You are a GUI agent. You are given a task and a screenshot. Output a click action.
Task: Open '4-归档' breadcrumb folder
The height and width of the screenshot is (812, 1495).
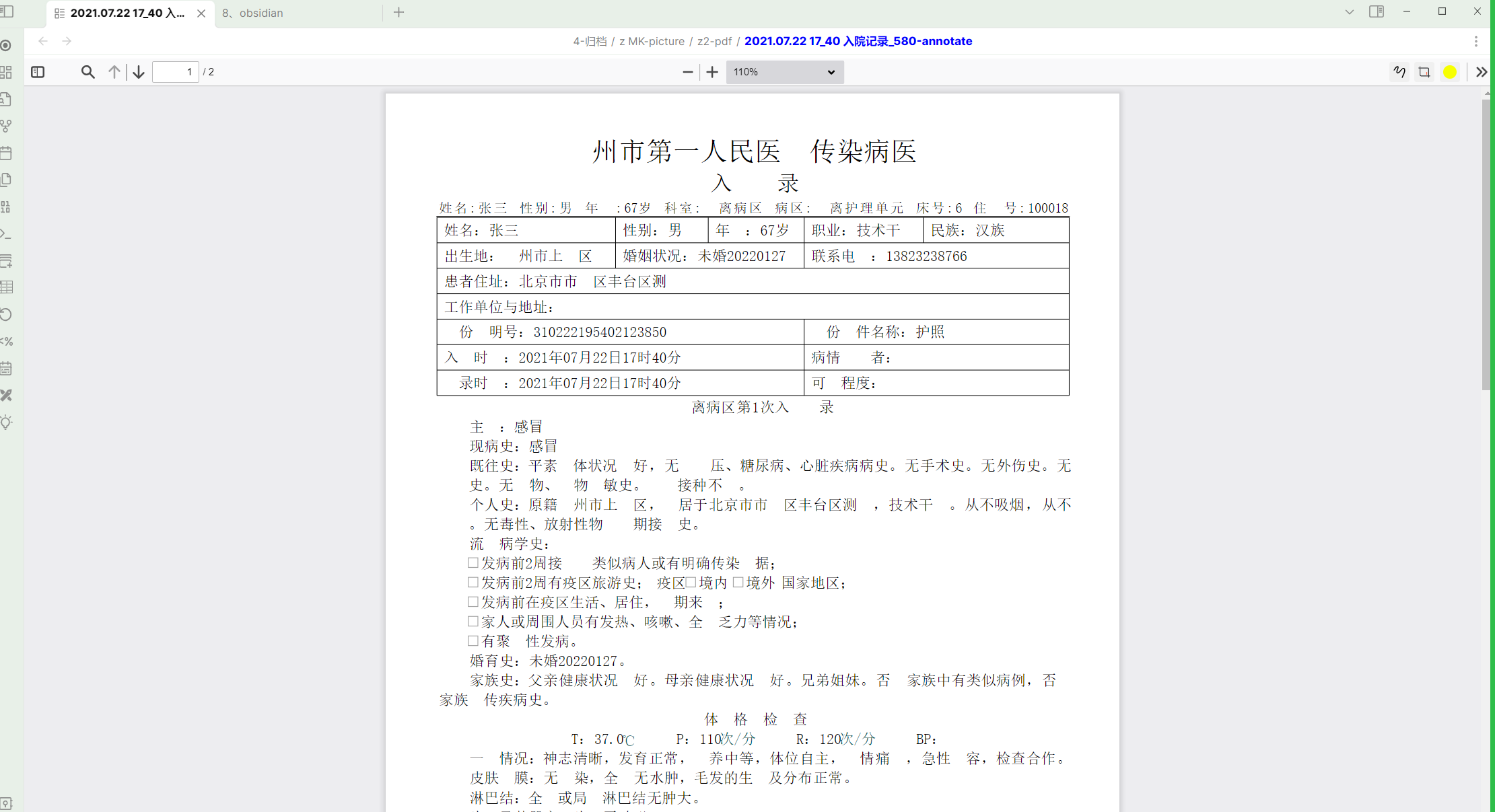tap(590, 41)
